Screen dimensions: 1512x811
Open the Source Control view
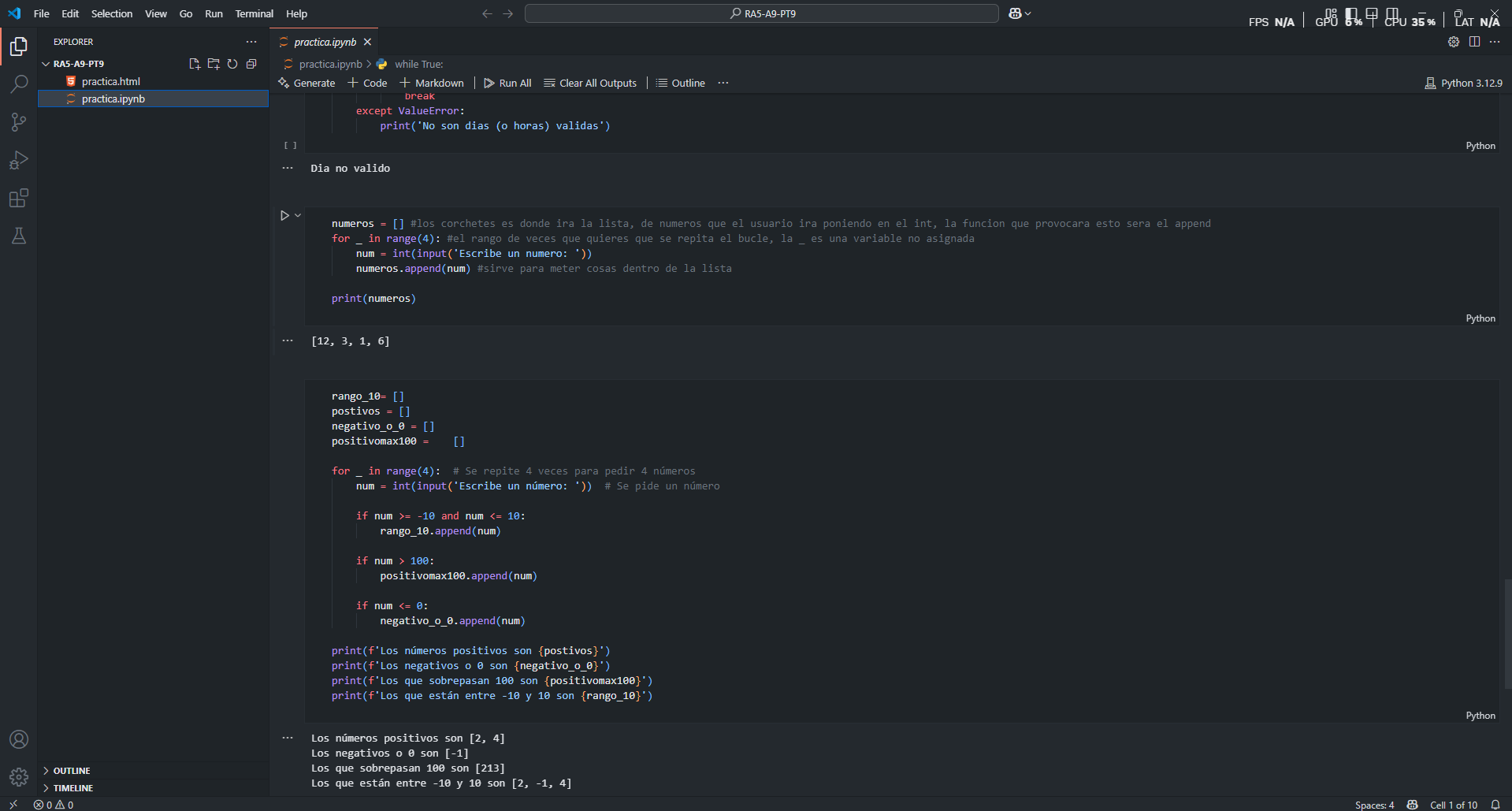pyautogui.click(x=19, y=122)
